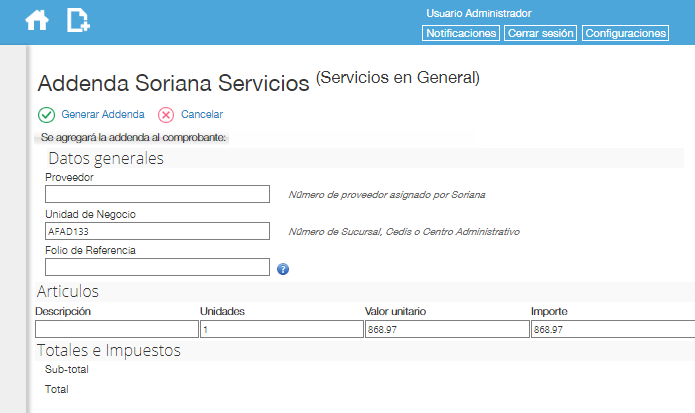Click the Folio de Referencia field
This screenshot has height=413, width=695.
click(157, 267)
